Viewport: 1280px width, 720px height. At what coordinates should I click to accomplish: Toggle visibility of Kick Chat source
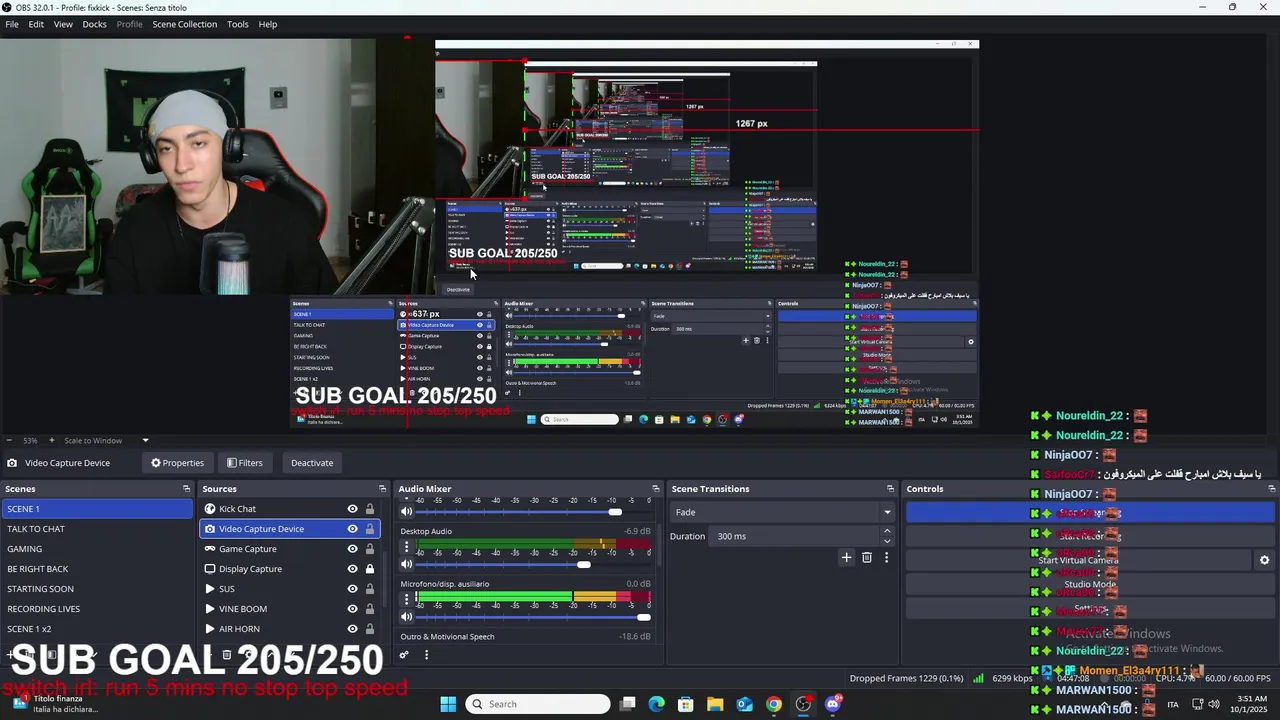point(352,509)
